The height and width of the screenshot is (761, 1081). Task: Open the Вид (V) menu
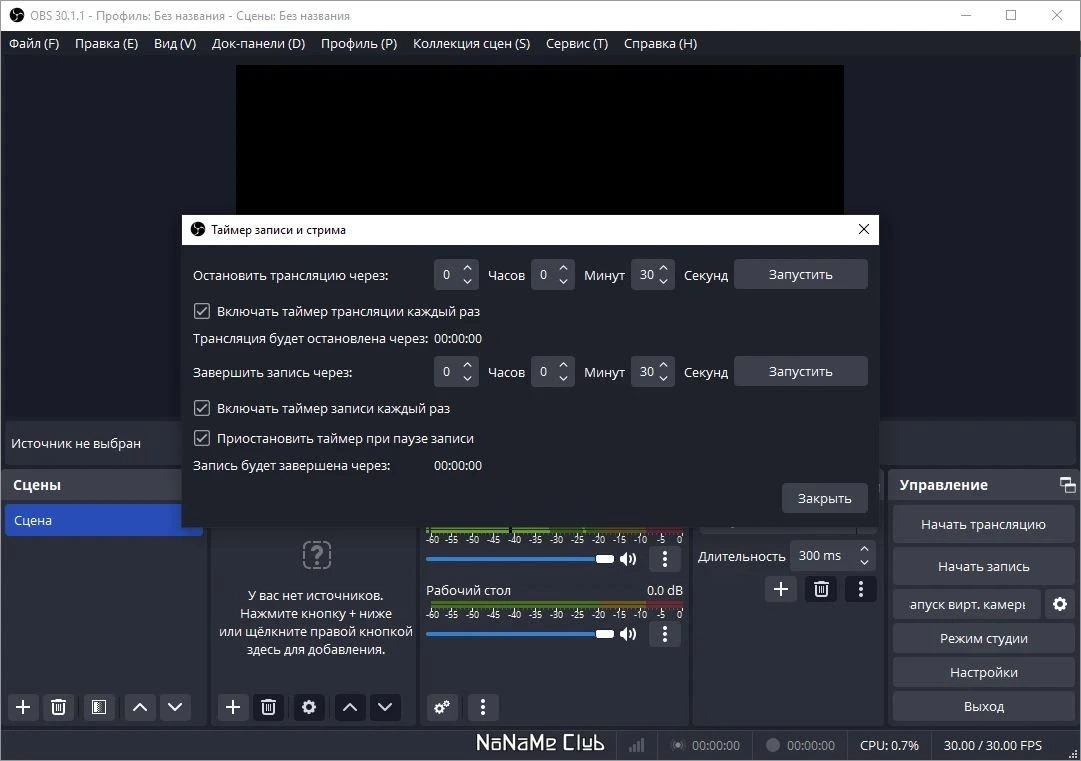pos(175,43)
